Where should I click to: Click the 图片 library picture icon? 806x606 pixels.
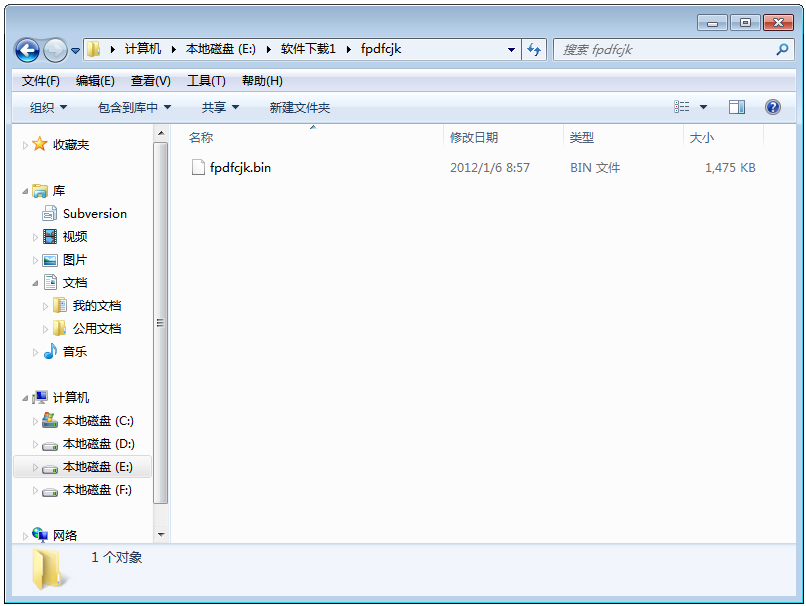(50, 260)
